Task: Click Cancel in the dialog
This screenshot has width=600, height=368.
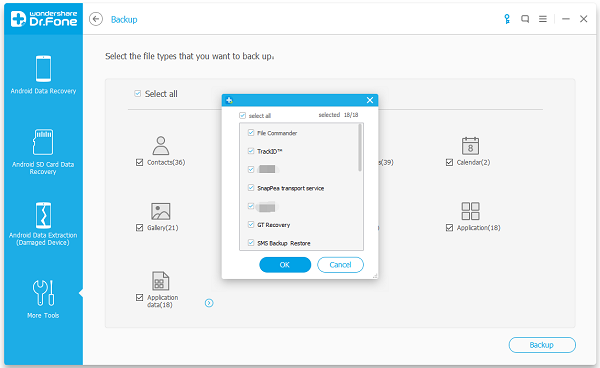Action: click(x=340, y=265)
